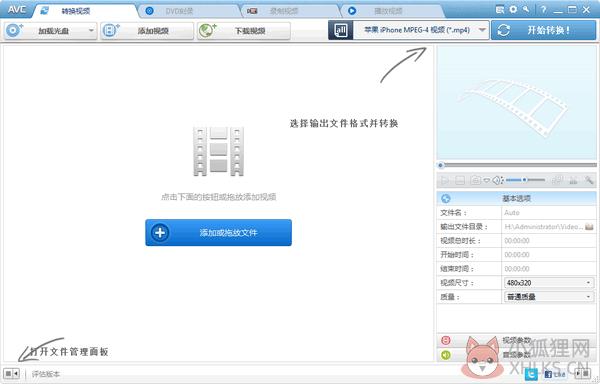Click the output directory path field

point(543,227)
